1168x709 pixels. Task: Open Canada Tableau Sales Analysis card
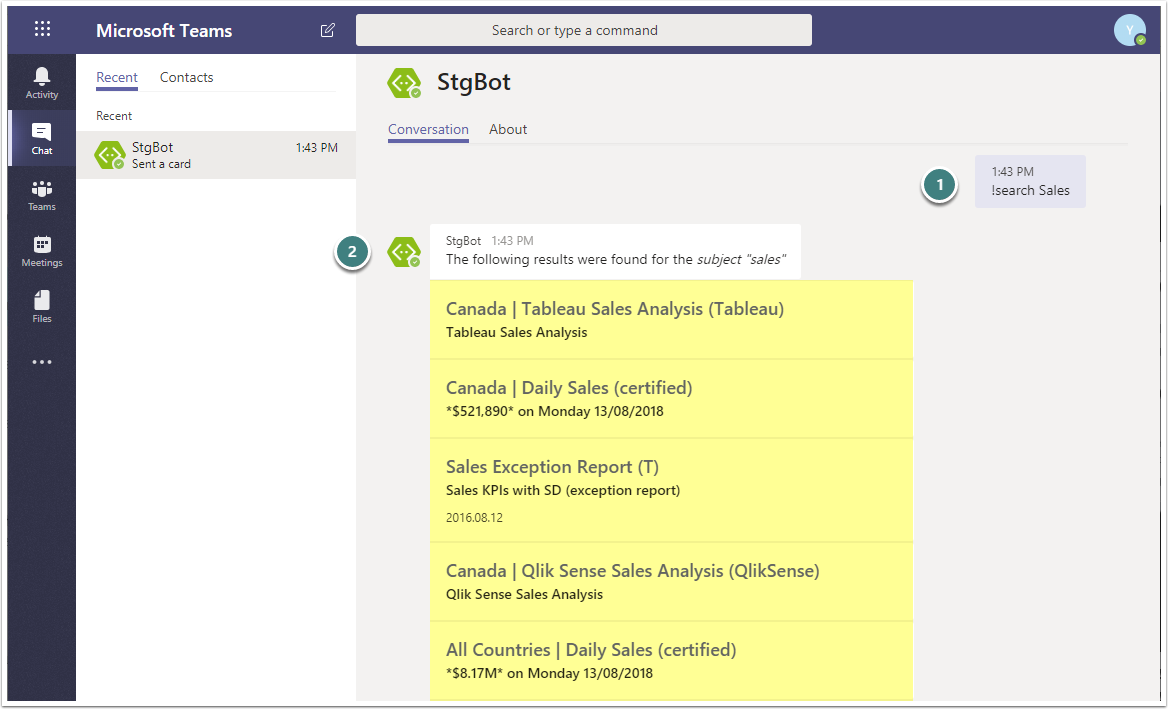tap(615, 309)
